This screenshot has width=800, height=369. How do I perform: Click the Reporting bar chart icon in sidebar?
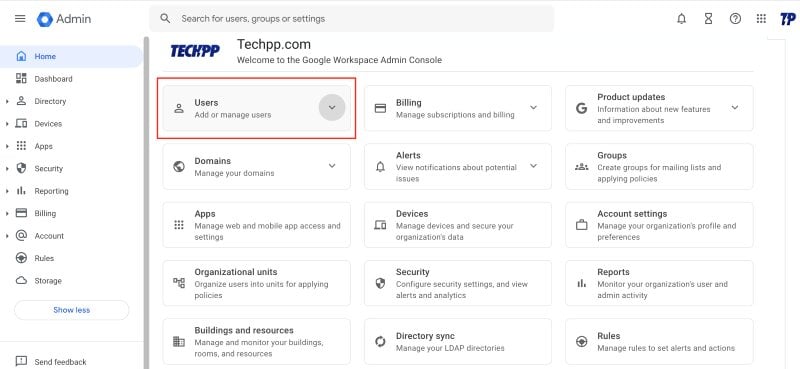[21, 191]
